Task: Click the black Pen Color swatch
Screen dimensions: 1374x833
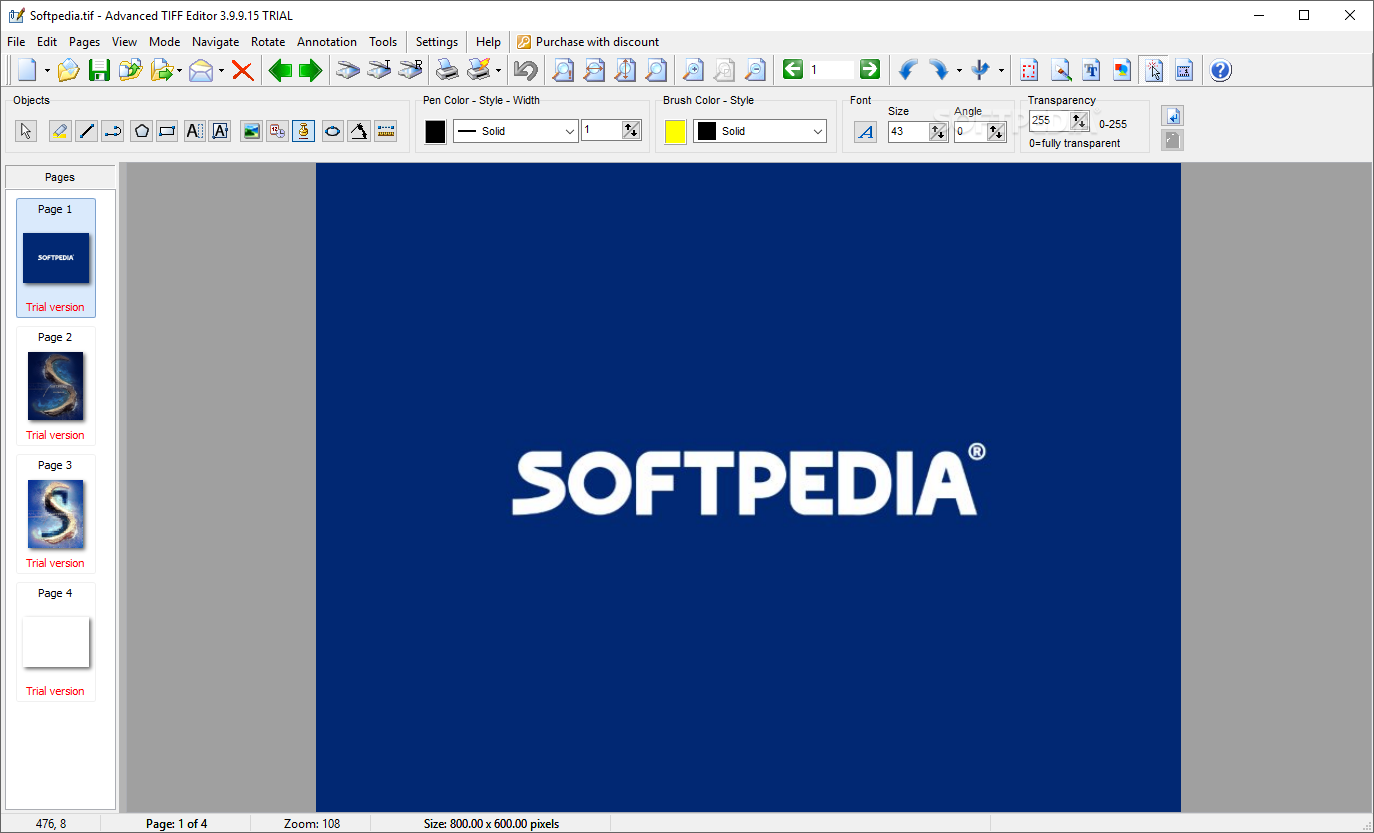Action: 435,131
